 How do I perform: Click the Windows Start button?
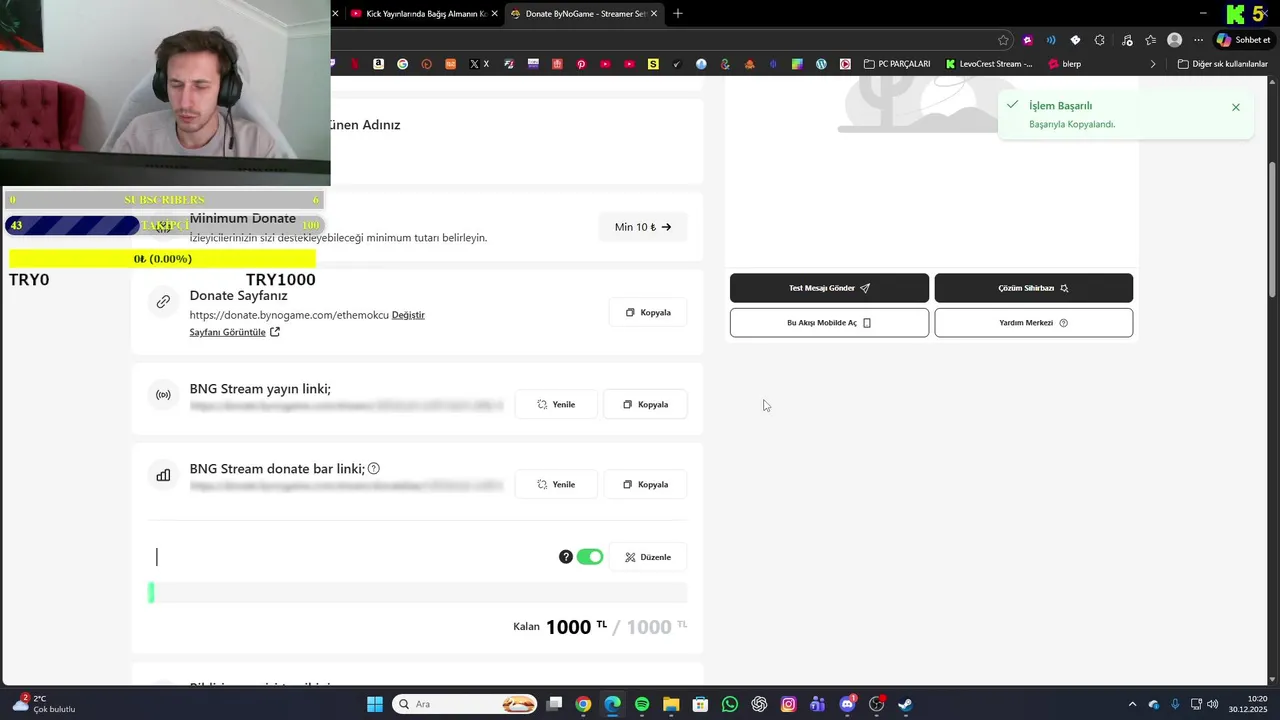(x=375, y=704)
